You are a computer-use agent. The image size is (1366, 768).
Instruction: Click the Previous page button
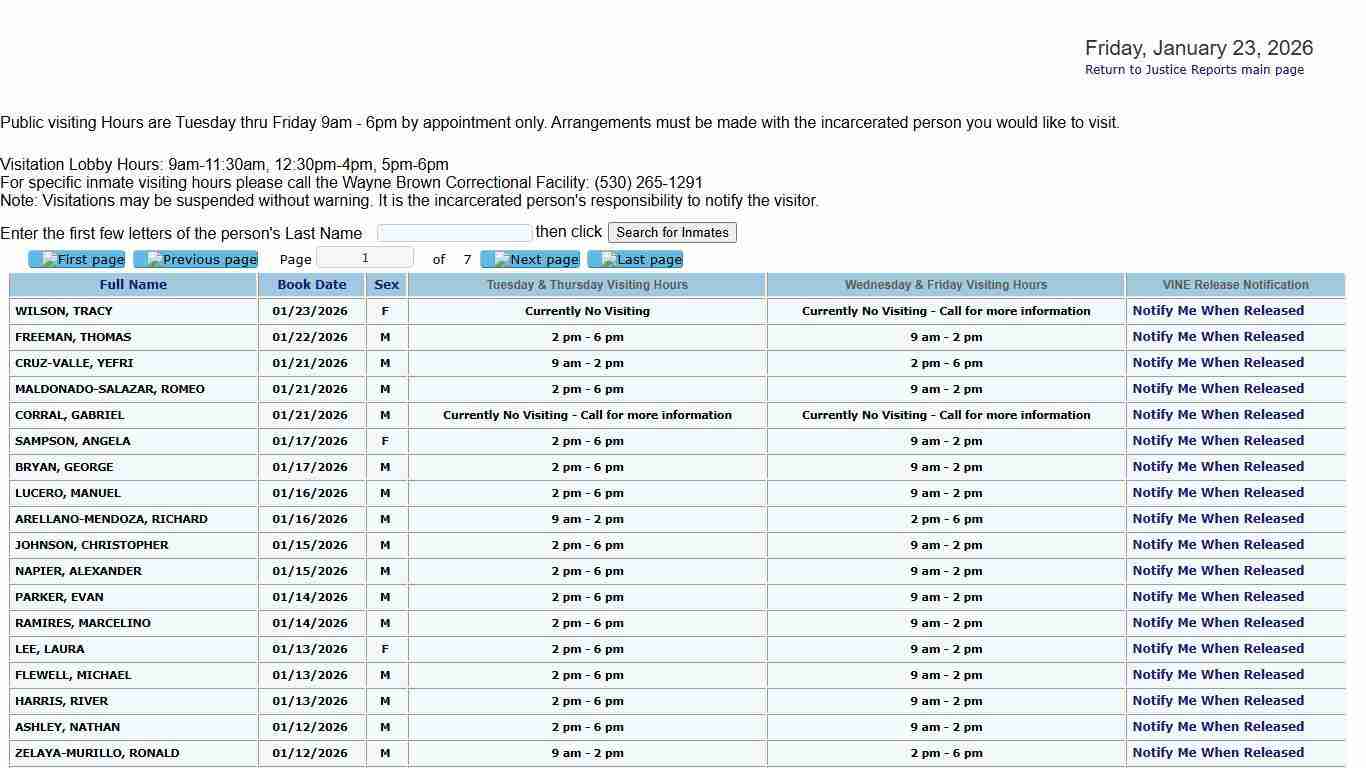(x=196, y=260)
